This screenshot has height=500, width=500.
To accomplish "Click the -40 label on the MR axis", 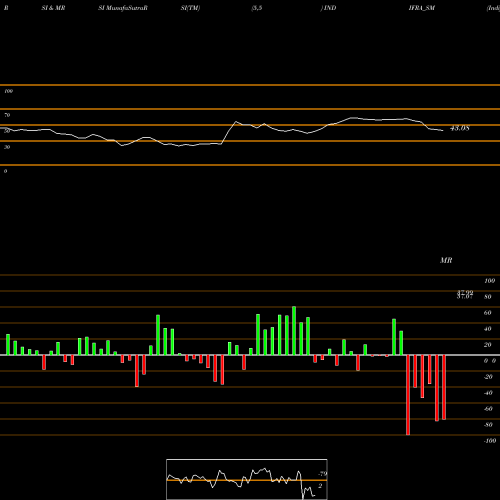I will (x=488, y=393).
